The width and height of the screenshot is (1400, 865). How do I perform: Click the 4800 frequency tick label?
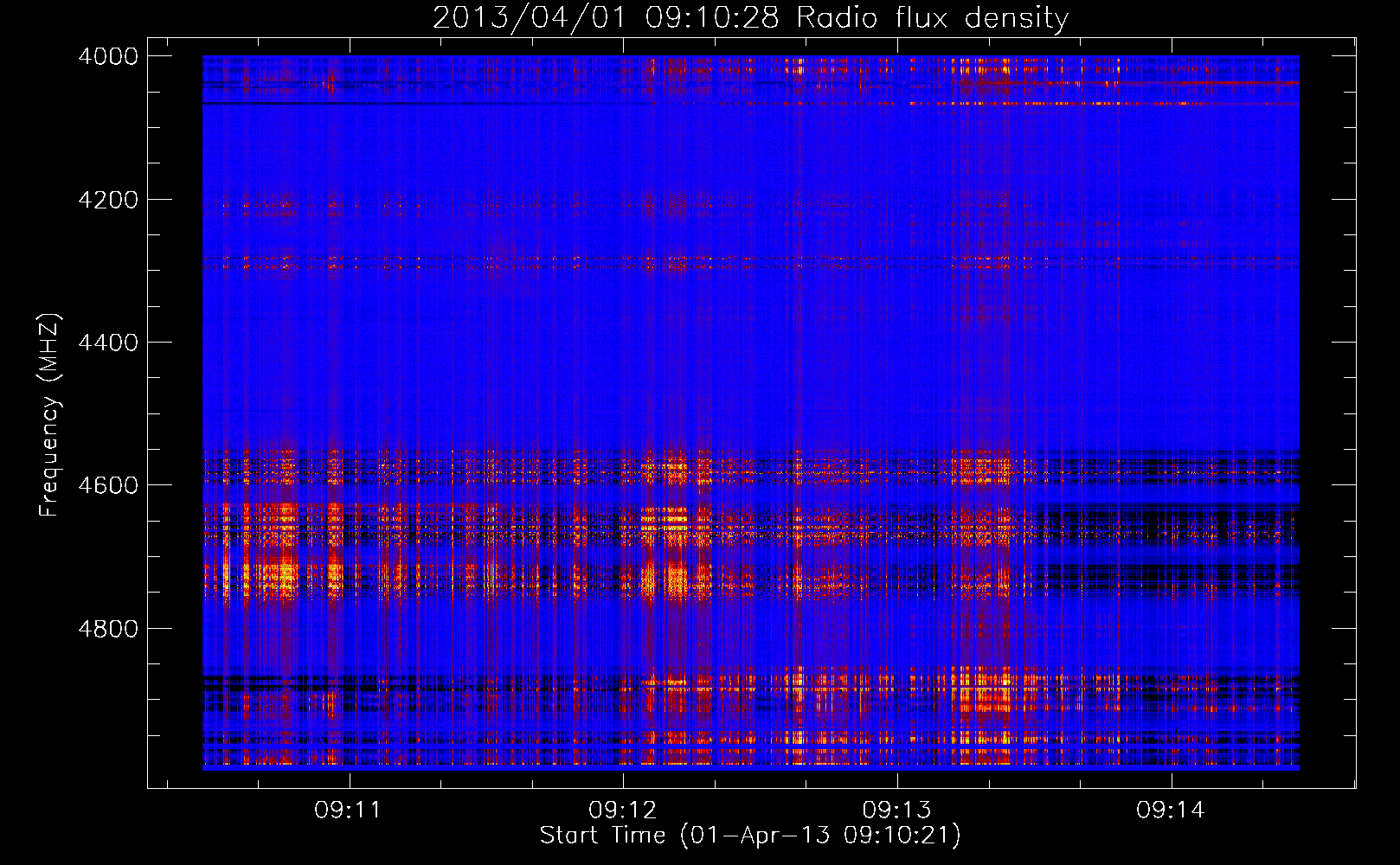click(108, 629)
